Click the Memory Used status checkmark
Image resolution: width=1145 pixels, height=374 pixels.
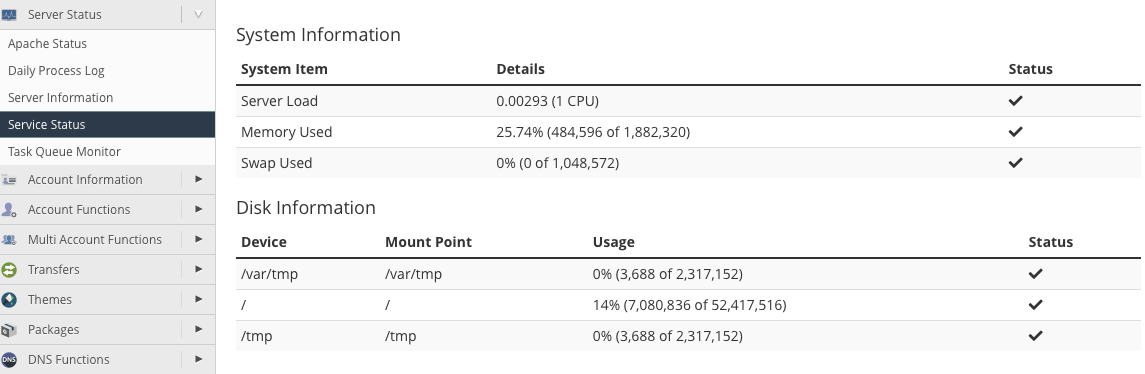tap(1015, 132)
